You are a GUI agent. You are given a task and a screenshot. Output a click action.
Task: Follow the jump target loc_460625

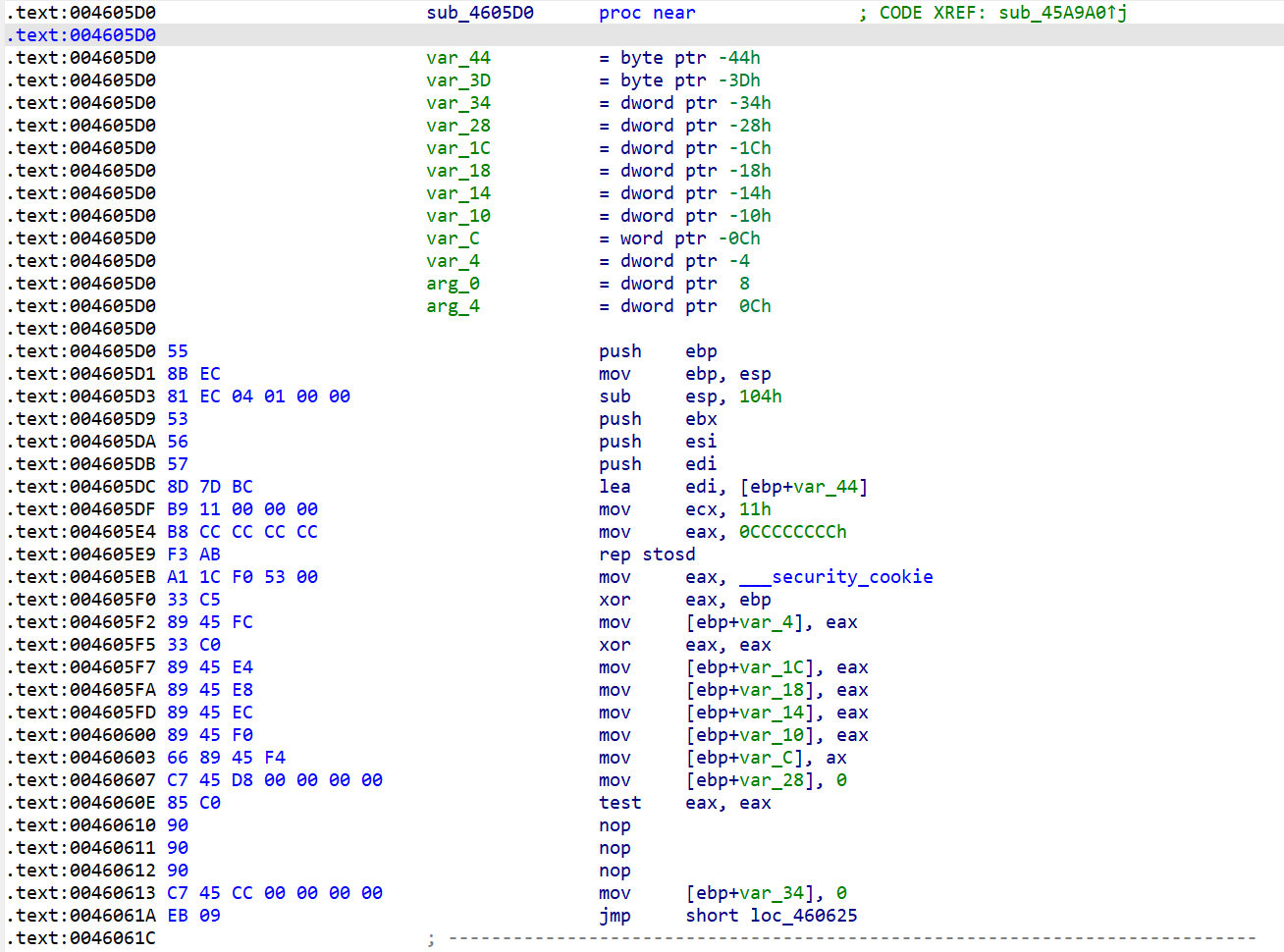coord(804,916)
